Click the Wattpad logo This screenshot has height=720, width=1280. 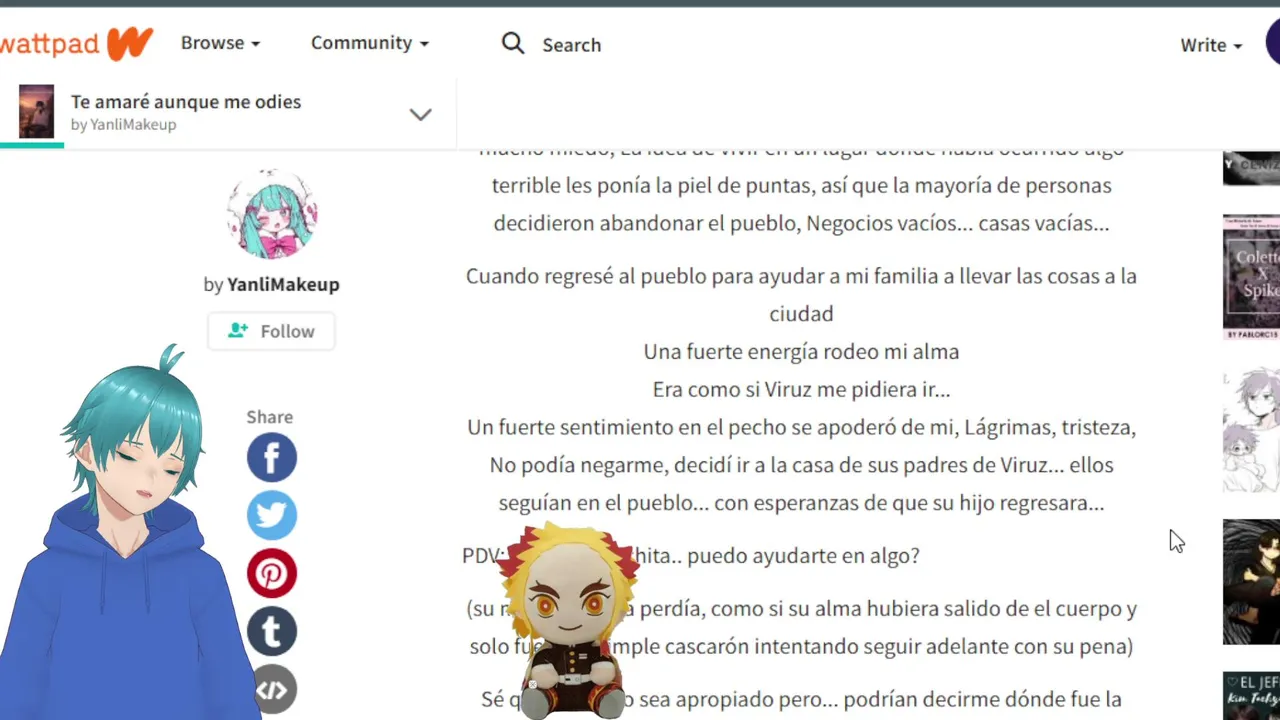(x=76, y=44)
